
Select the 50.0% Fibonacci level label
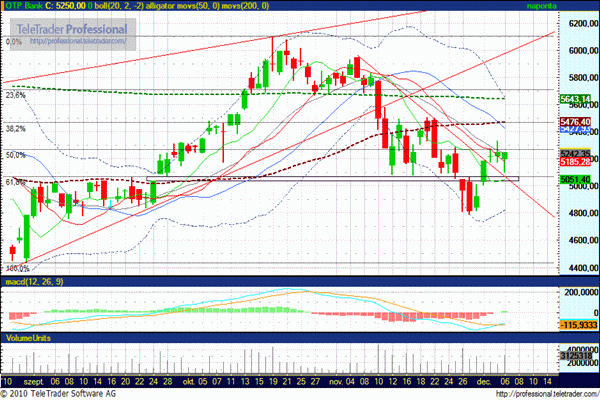pyautogui.click(x=15, y=155)
